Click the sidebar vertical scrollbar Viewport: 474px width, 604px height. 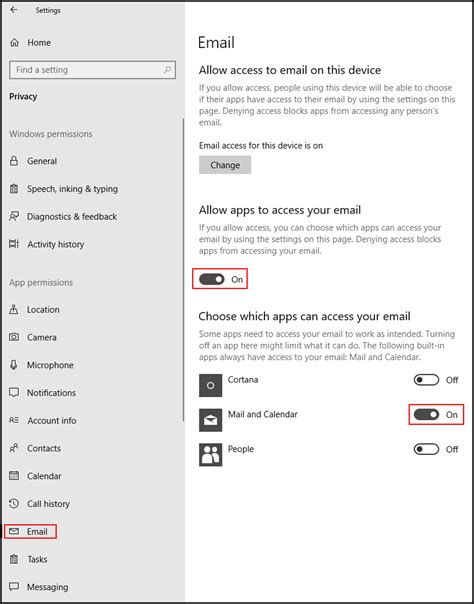(183, 270)
